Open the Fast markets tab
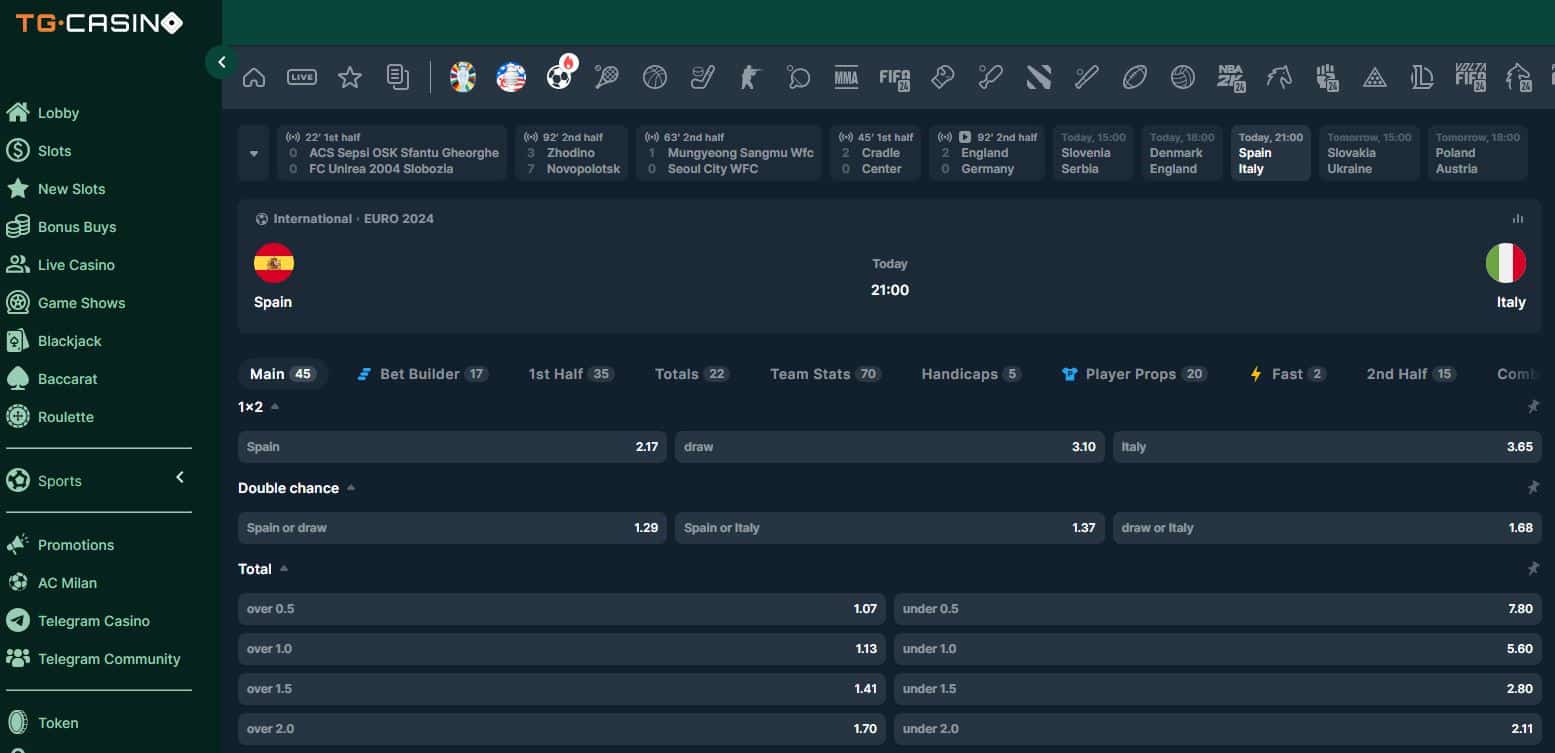1555x753 pixels. [1288, 374]
